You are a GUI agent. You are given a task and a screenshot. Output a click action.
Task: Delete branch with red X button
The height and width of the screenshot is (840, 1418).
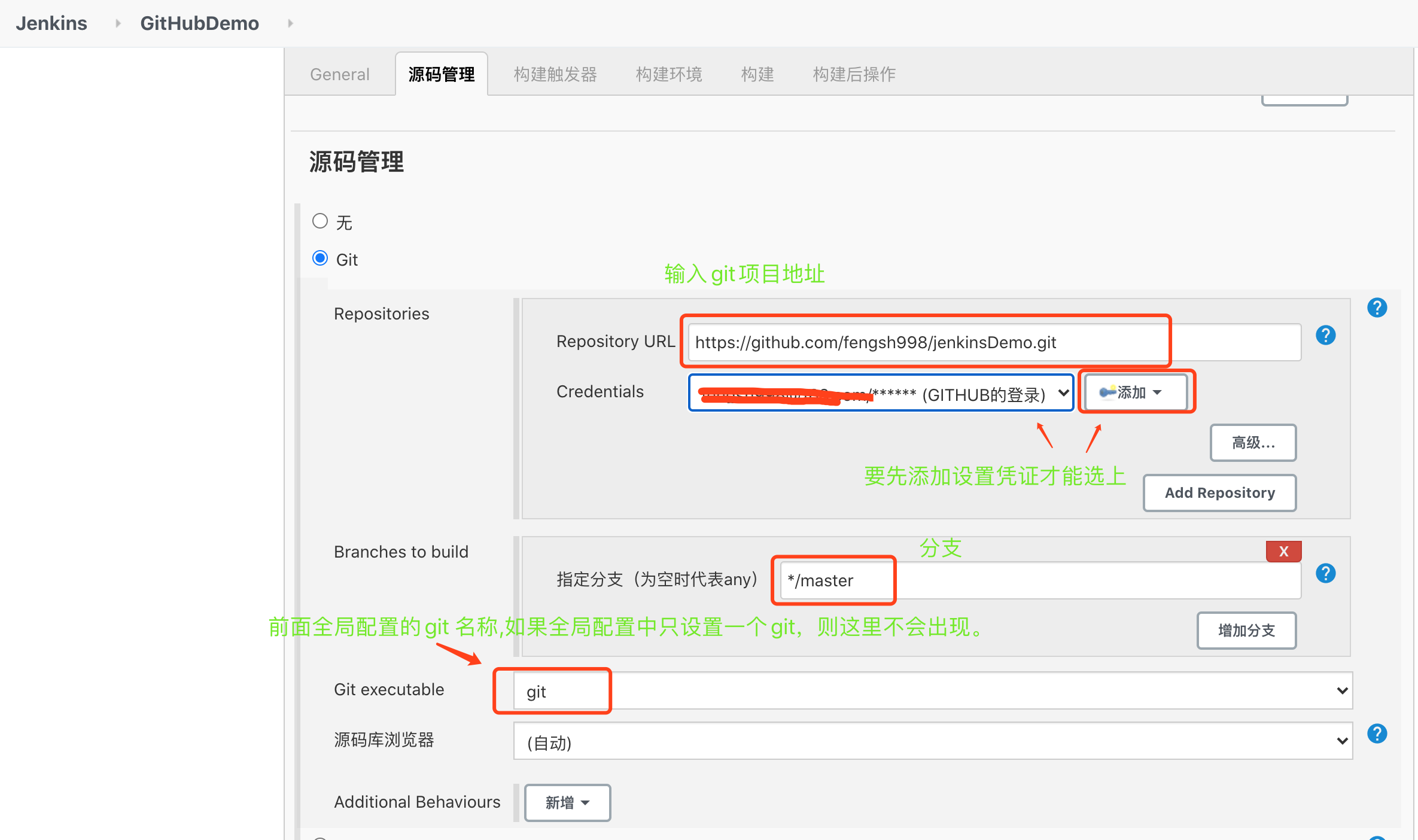(x=1283, y=551)
